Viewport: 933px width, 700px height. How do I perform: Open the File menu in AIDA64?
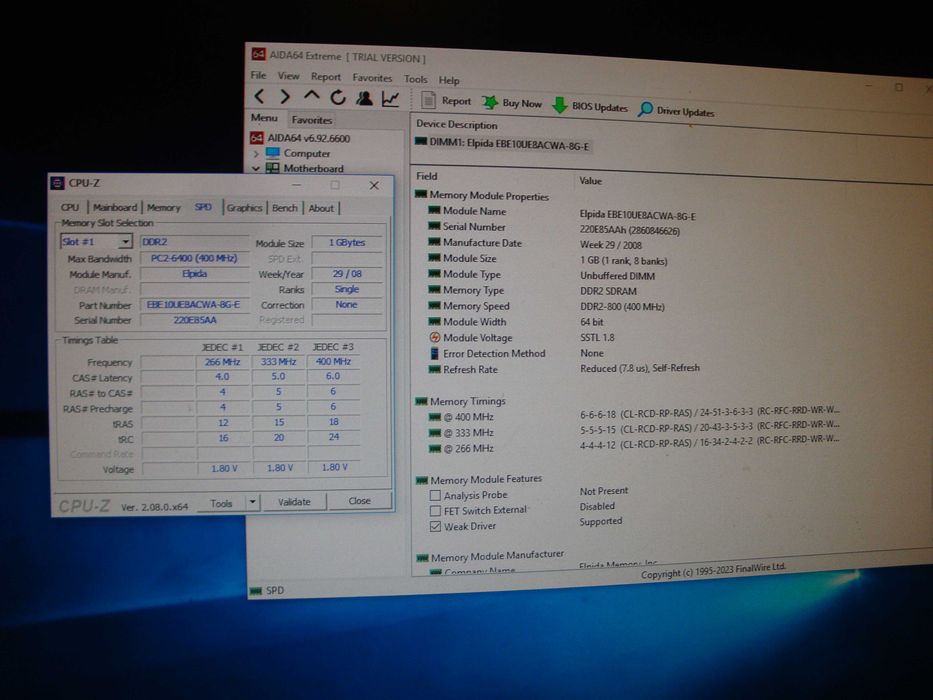[x=259, y=75]
